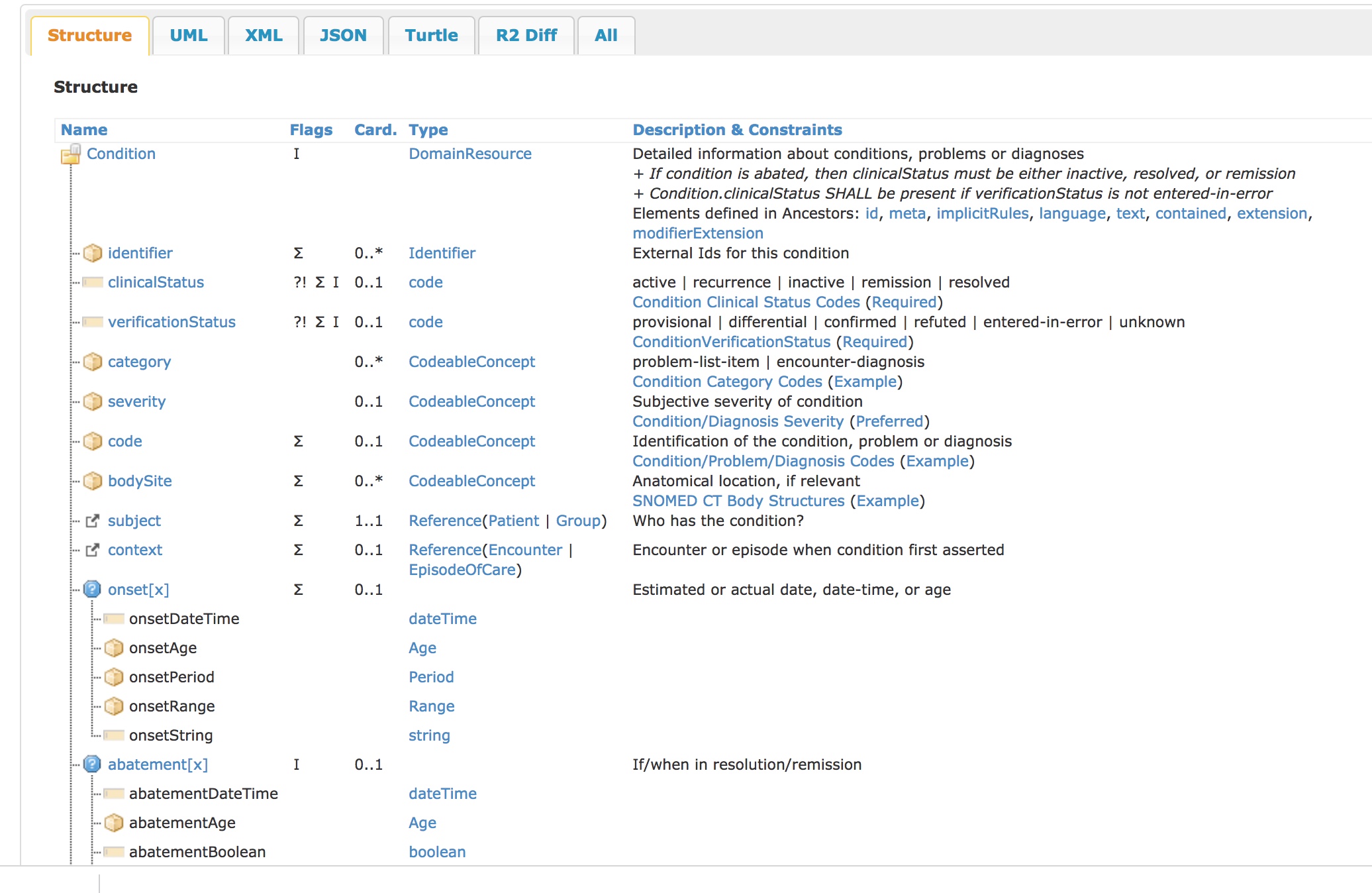Open the SNOMED CT Body Structures link
The image size is (1372, 893).
(x=740, y=501)
